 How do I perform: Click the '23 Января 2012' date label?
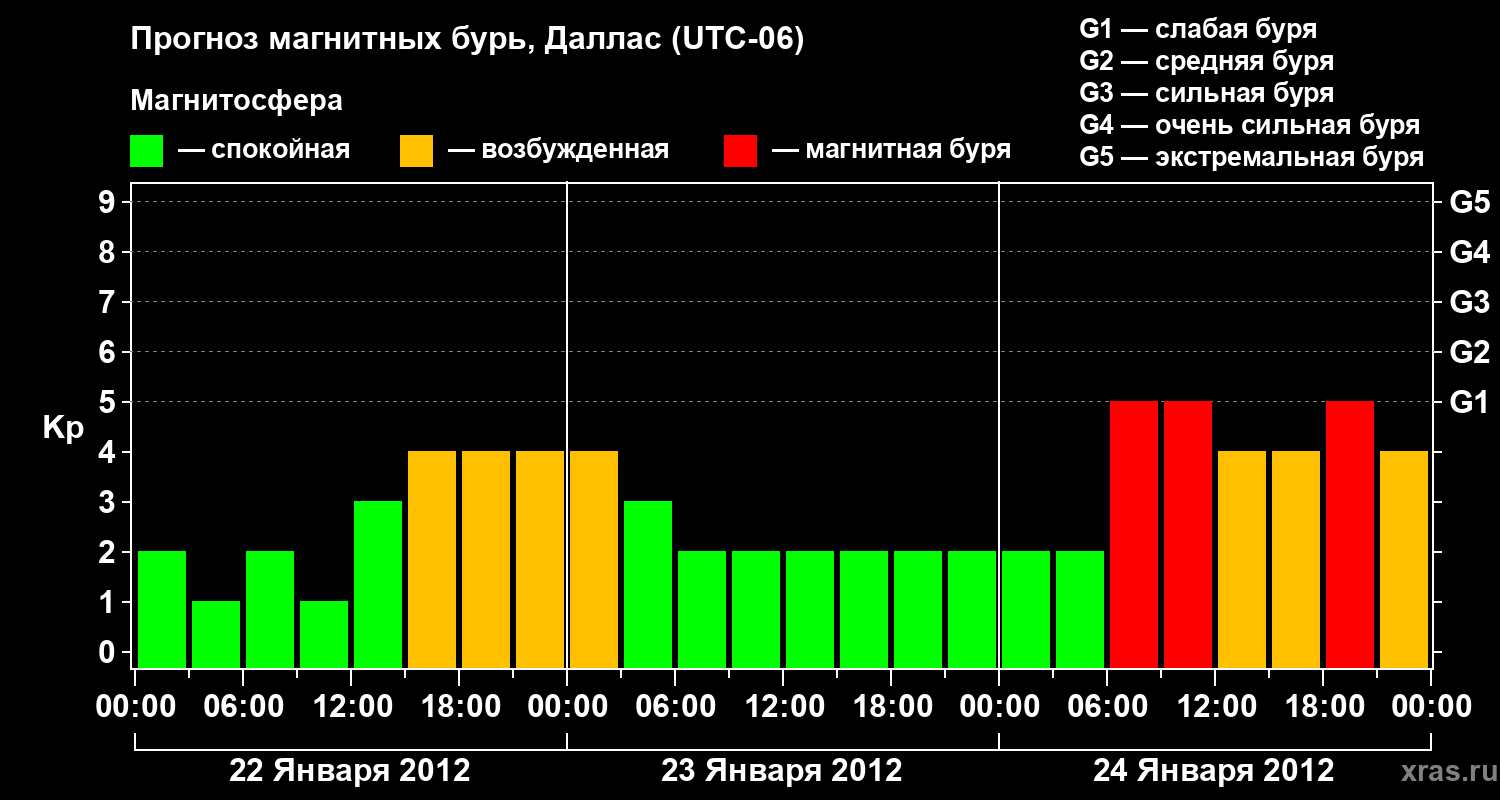(x=782, y=771)
